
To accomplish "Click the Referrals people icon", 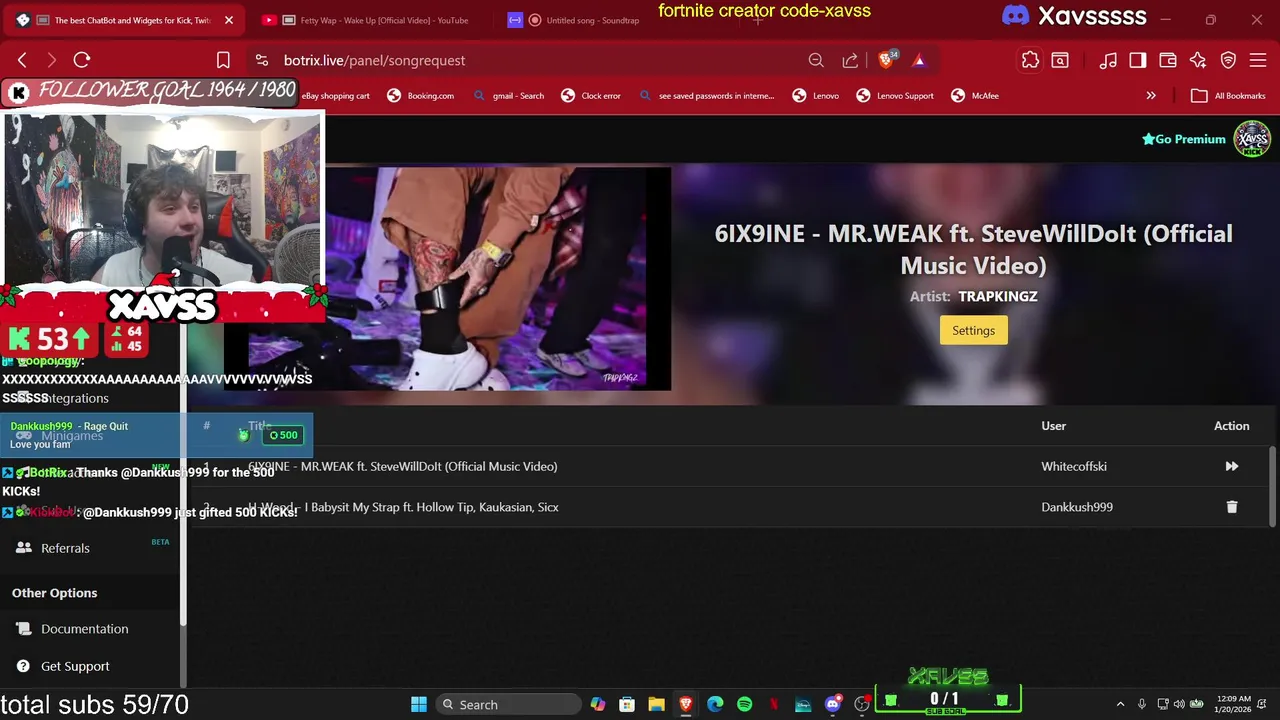I will click(x=24, y=548).
